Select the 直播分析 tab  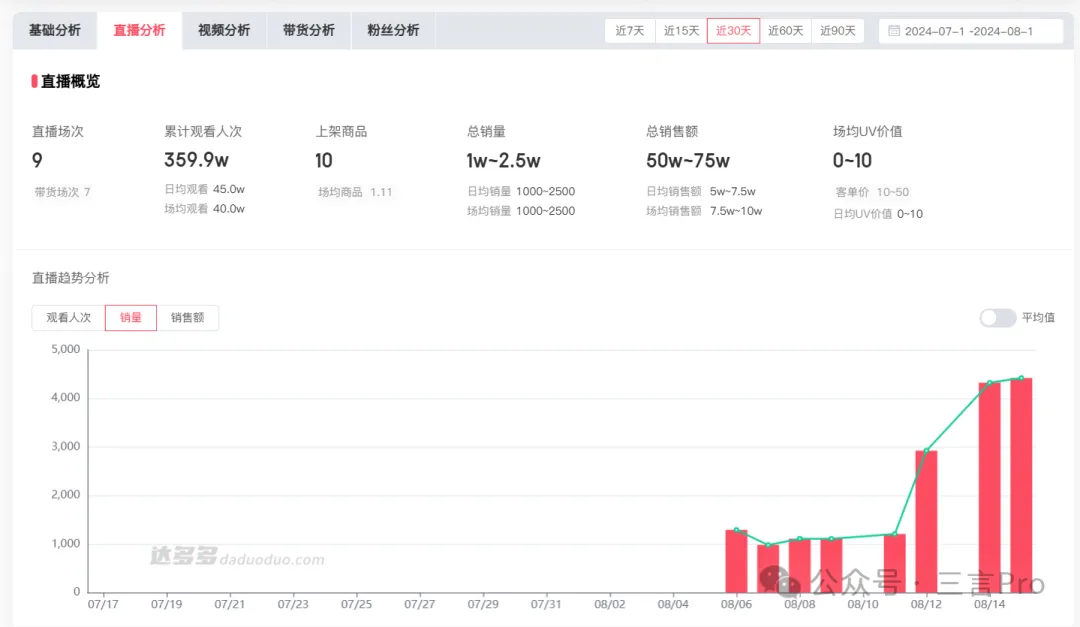(139, 30)
